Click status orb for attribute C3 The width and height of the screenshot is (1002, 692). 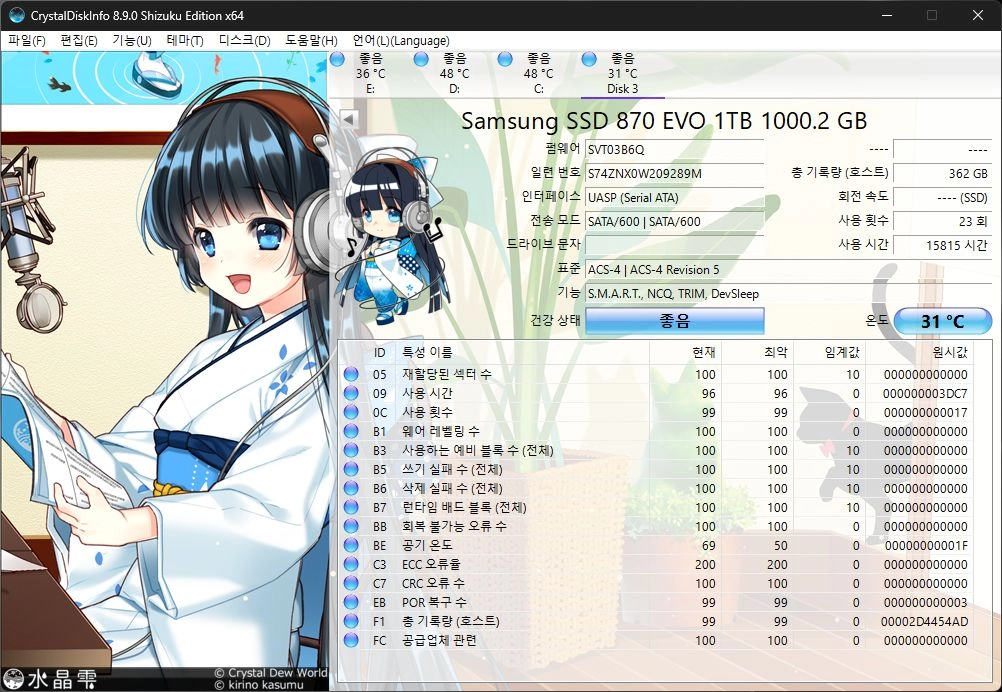pyautogui.click(x=351, y=564)
